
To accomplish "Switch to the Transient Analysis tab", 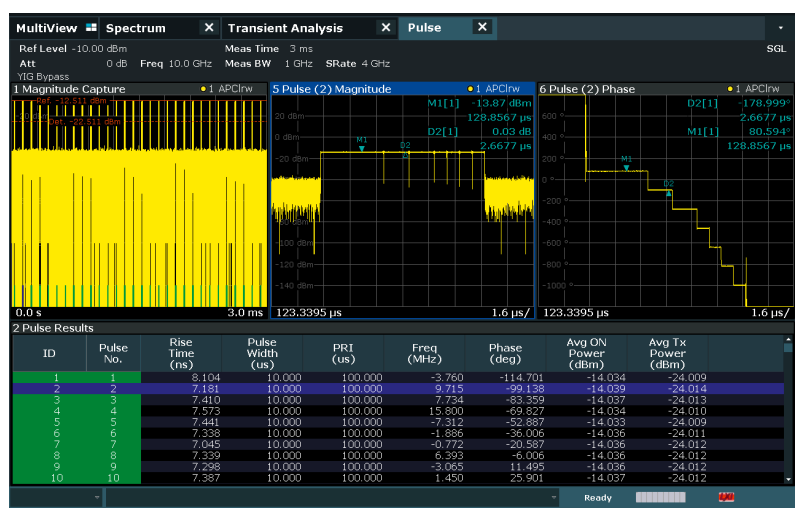I will click(x=285, y=28).
